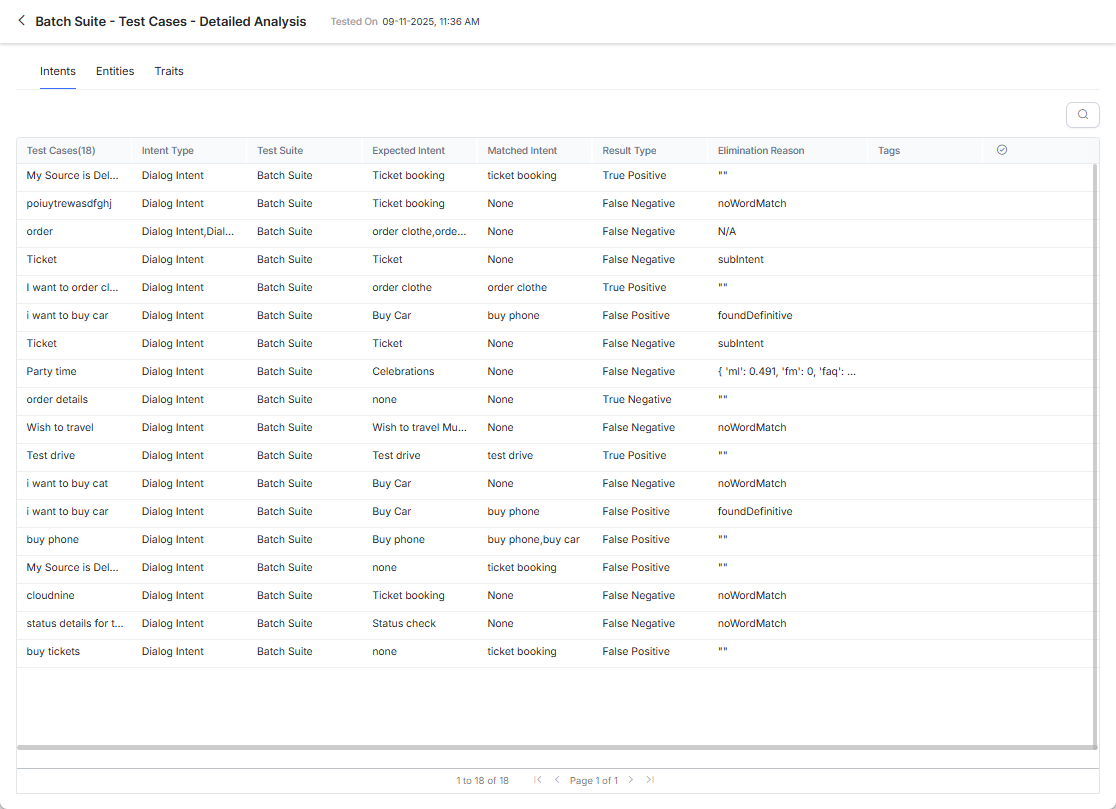Sort by Elimination Reason column header
The width and height of the screenshot is (1116, 809).
pyautogui.click(x=761, y=151)
